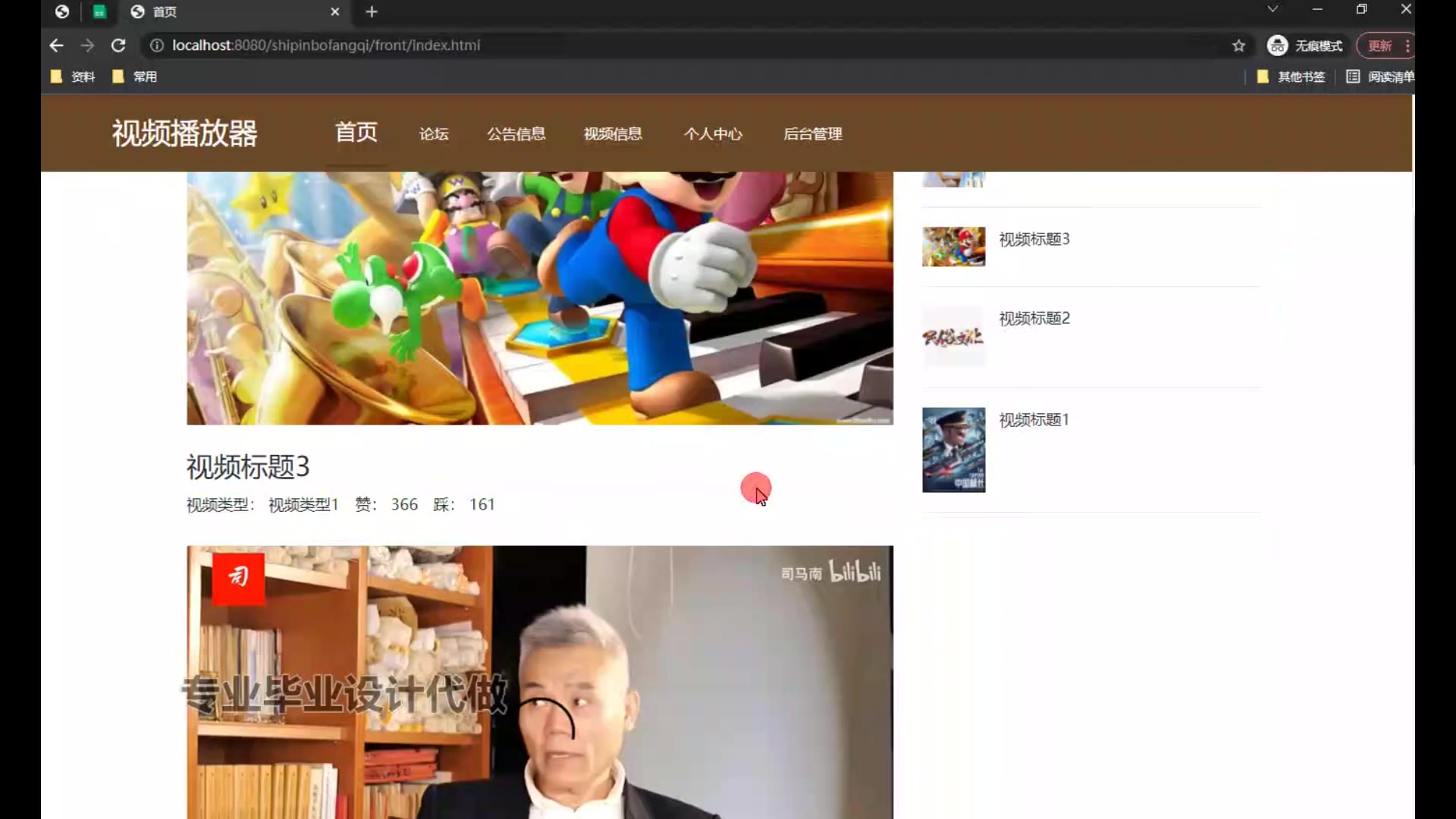Open the 其他书签 bookmarks folder
1456x819 pixels.
pos(1291,77)
